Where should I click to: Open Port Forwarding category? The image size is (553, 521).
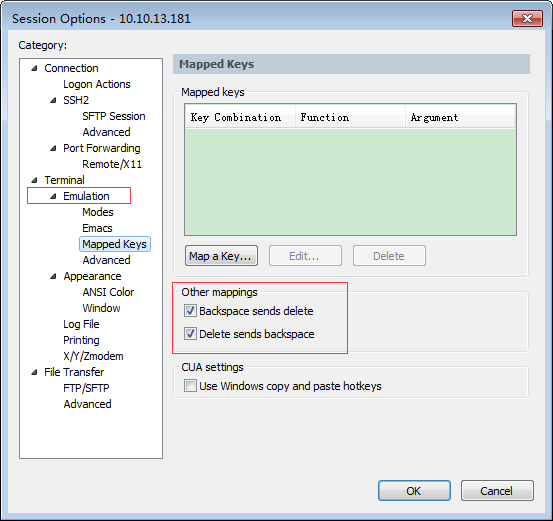click(x=102, y=148)
